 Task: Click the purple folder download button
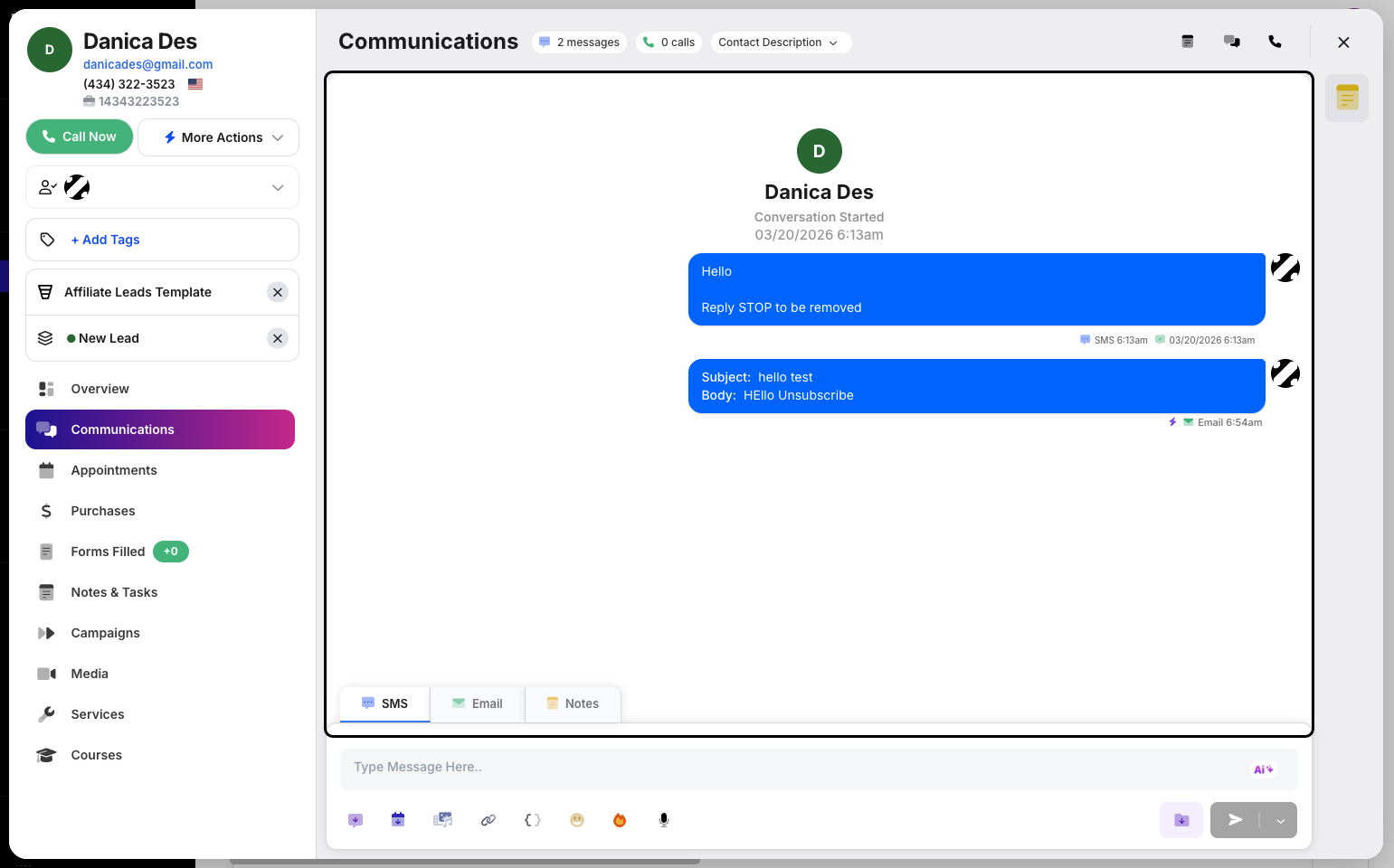coord(1181,820)
